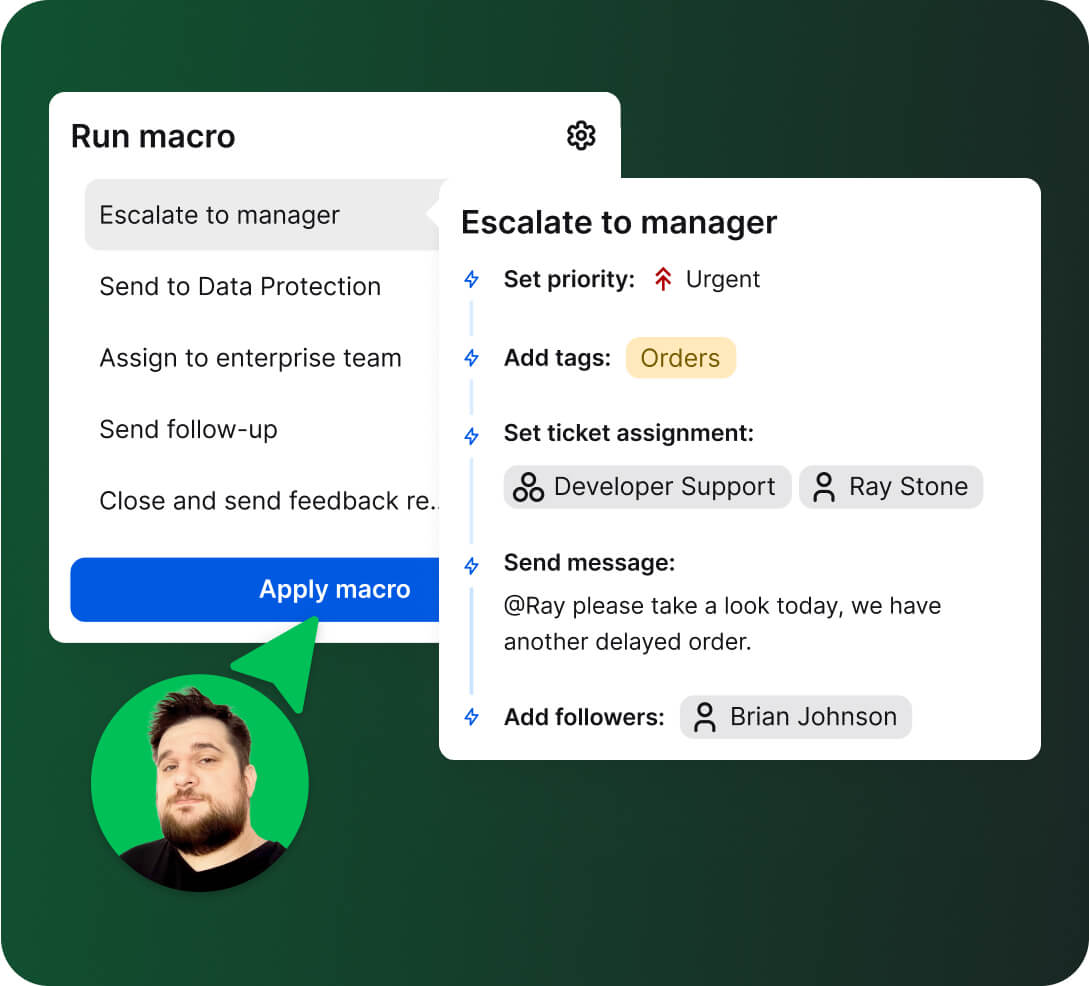Toggle the Brian Johnson follower chip

tap(795, 717)
